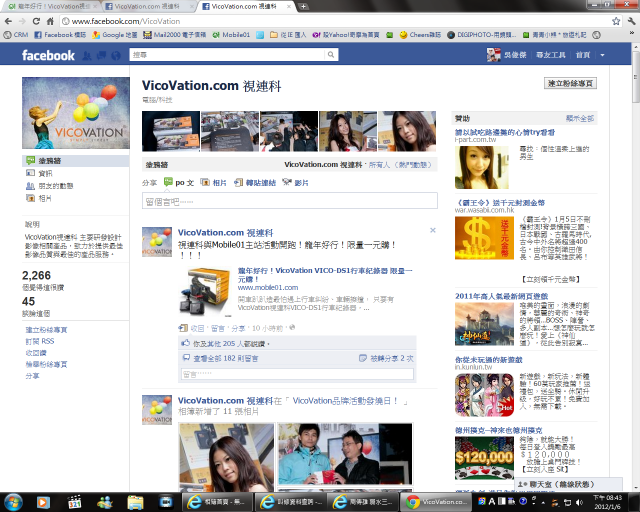Click the browser forward arrow
Viewport: 640px width, 512px height.
[22, 21]
